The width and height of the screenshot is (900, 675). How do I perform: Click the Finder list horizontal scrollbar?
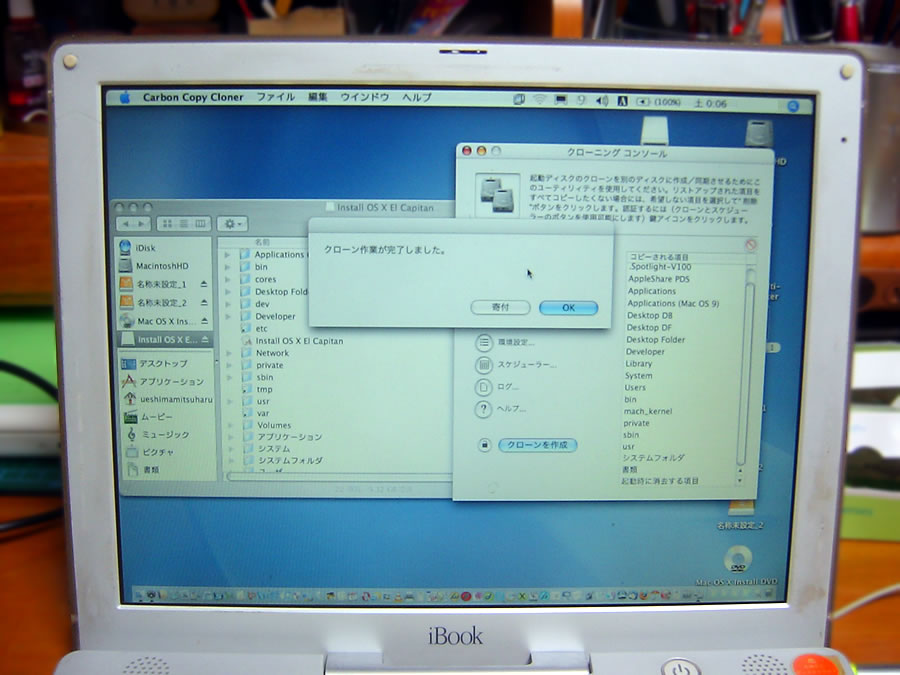coord(340,476)
